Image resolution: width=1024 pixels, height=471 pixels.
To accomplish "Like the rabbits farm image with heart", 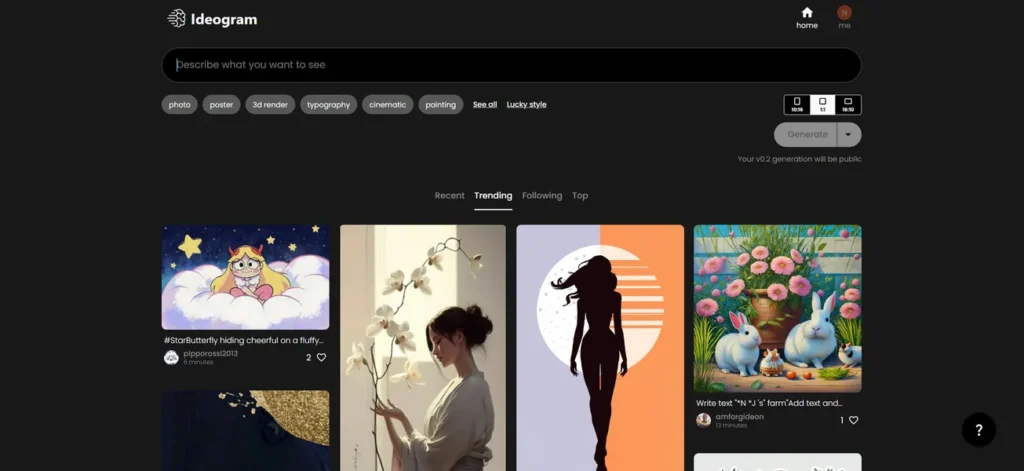I will (853, 420).
